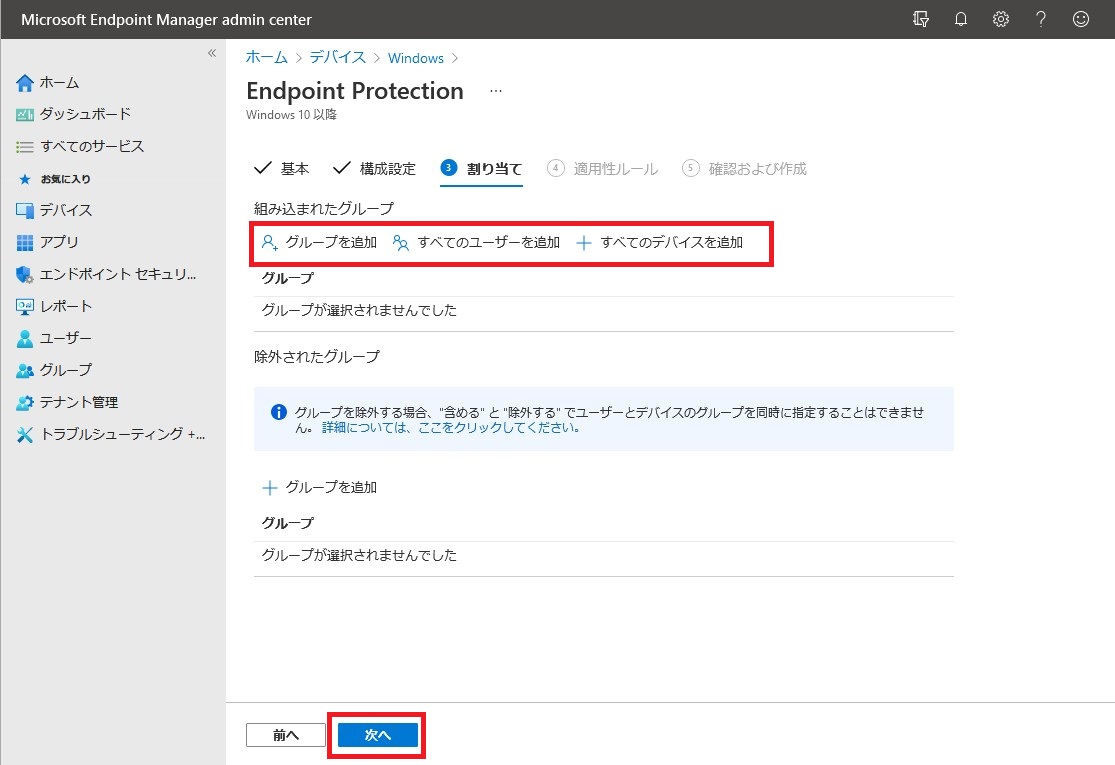Open the help question mark icon
The image size is (1115, 765).
pos(1040,19)
